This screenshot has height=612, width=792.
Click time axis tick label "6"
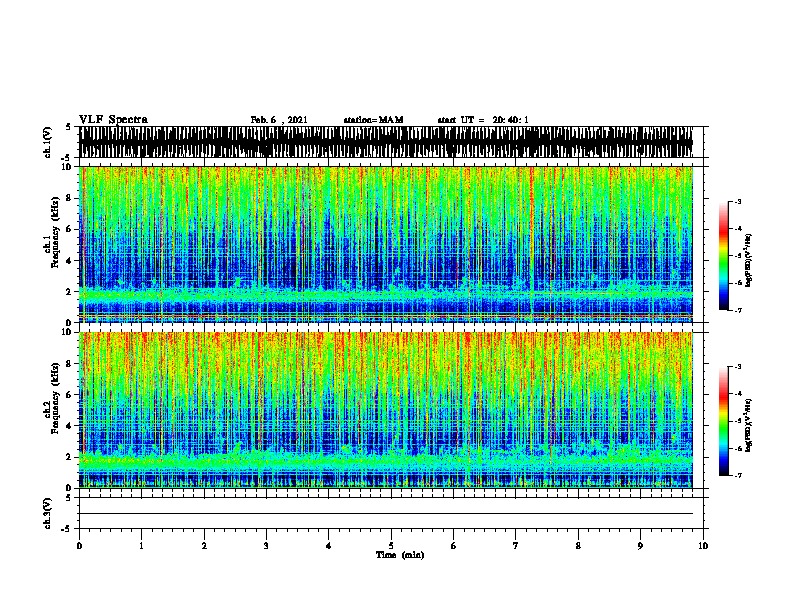453,546
